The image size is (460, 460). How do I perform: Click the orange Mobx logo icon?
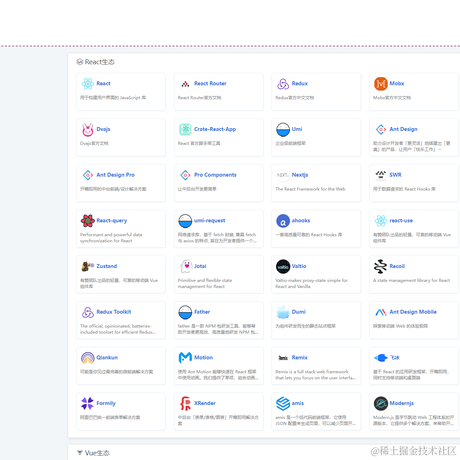(381, 84)
